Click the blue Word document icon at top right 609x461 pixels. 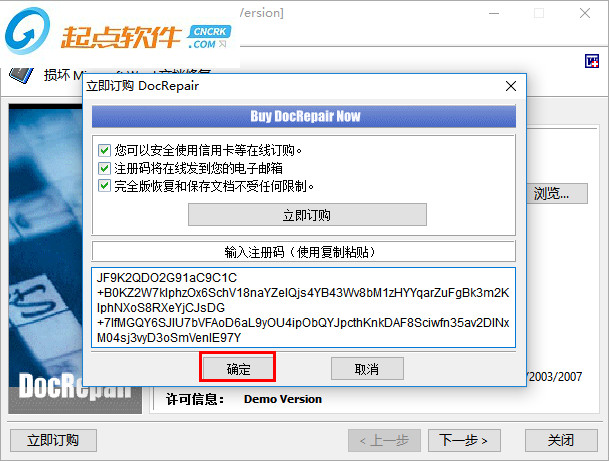click(592, 61)
